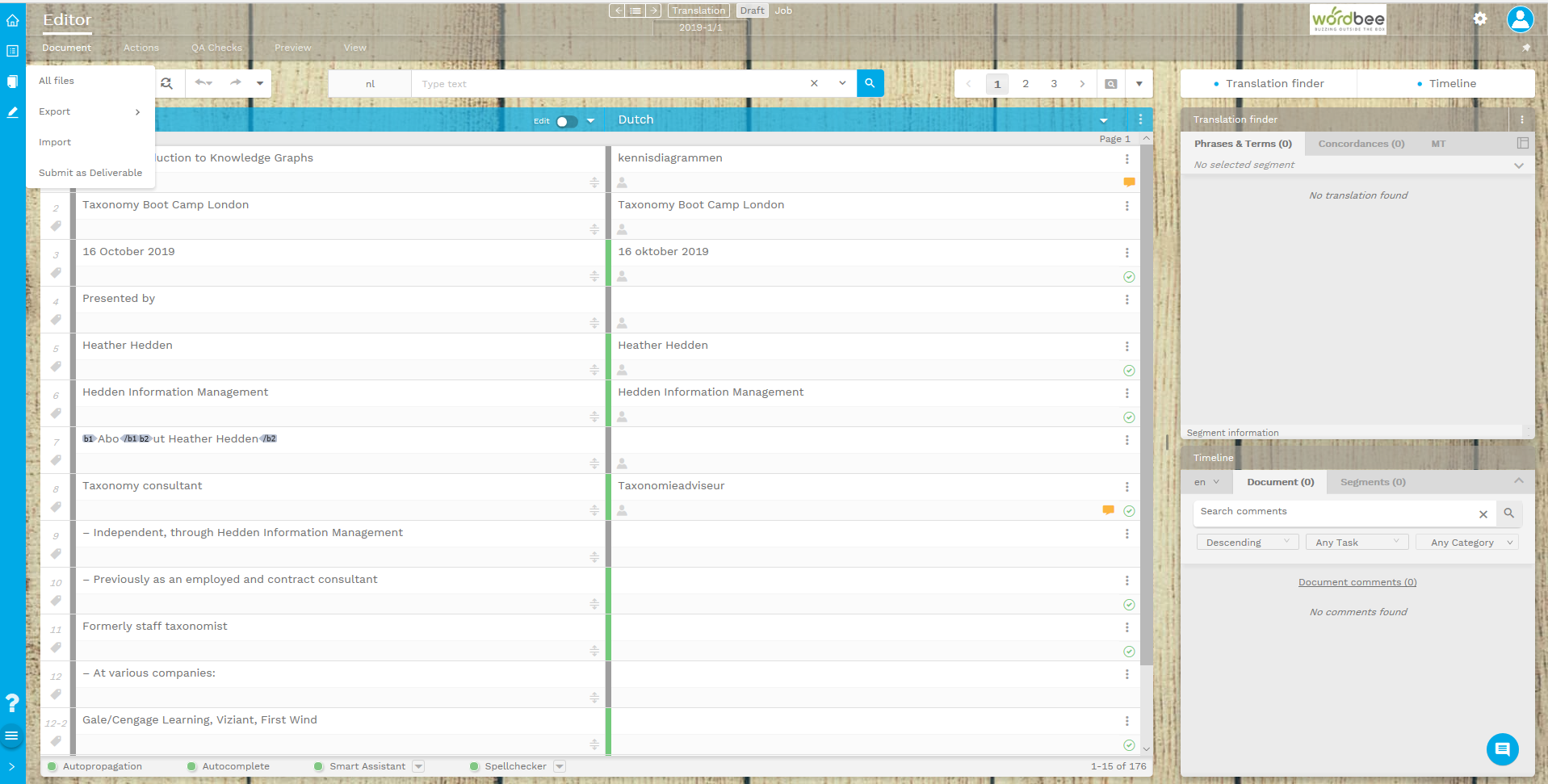Expand the Descending sort dropdown
The width and height of the screenshot is (1548, 784).
[x=1247, y=543]
